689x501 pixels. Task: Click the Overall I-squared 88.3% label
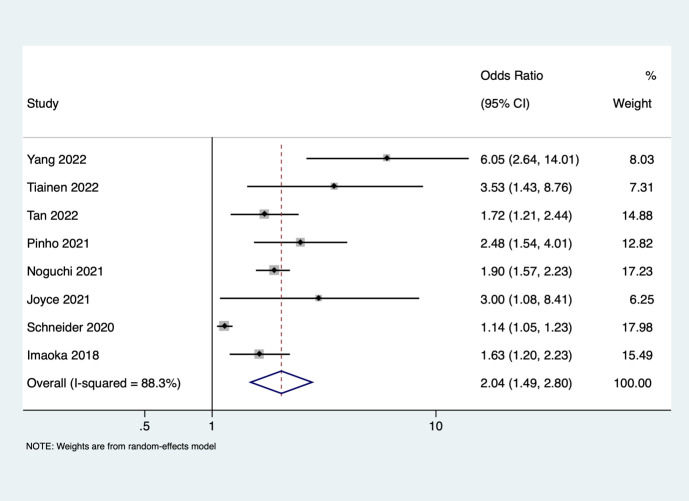104,383
